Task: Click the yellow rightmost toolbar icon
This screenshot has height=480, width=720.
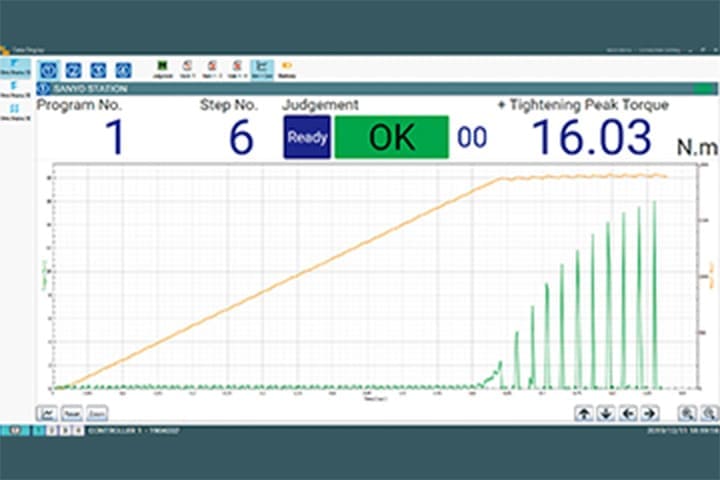Action: pos(287,68)
